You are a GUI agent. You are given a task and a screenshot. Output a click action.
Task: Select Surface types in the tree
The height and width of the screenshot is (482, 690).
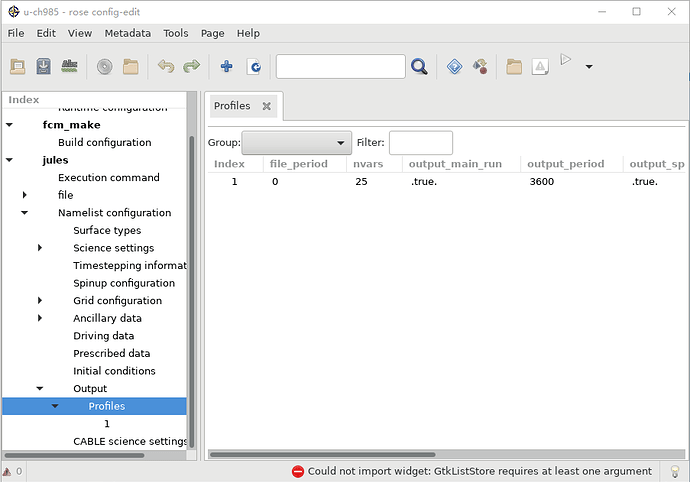point(107,231)
